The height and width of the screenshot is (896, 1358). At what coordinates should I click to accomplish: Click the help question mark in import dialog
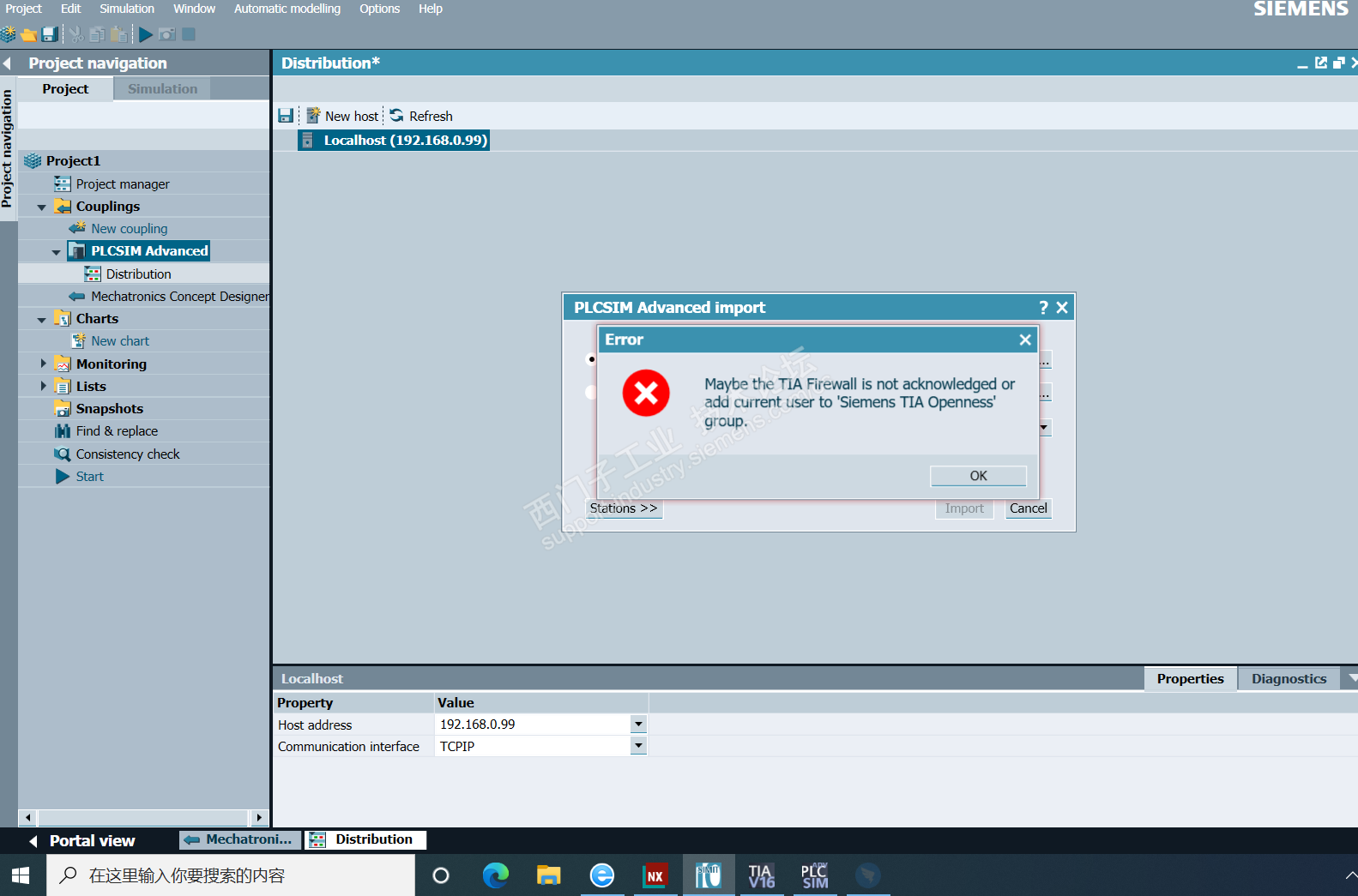coord(1043,308)
